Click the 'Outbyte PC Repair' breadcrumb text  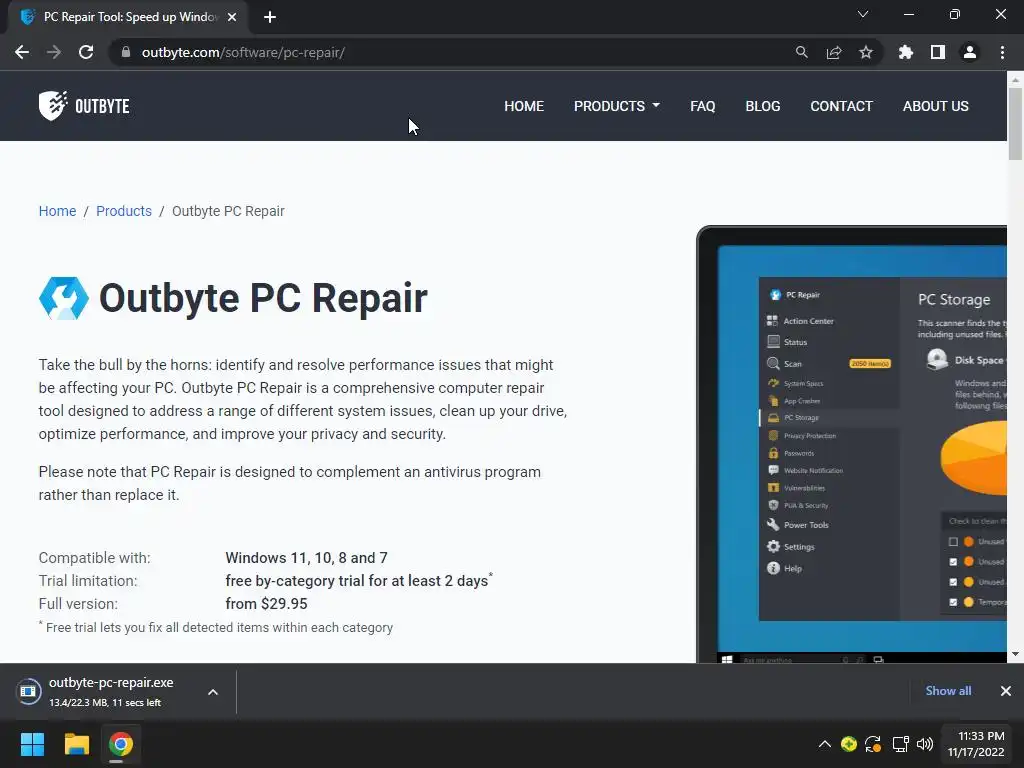point(228,211)
